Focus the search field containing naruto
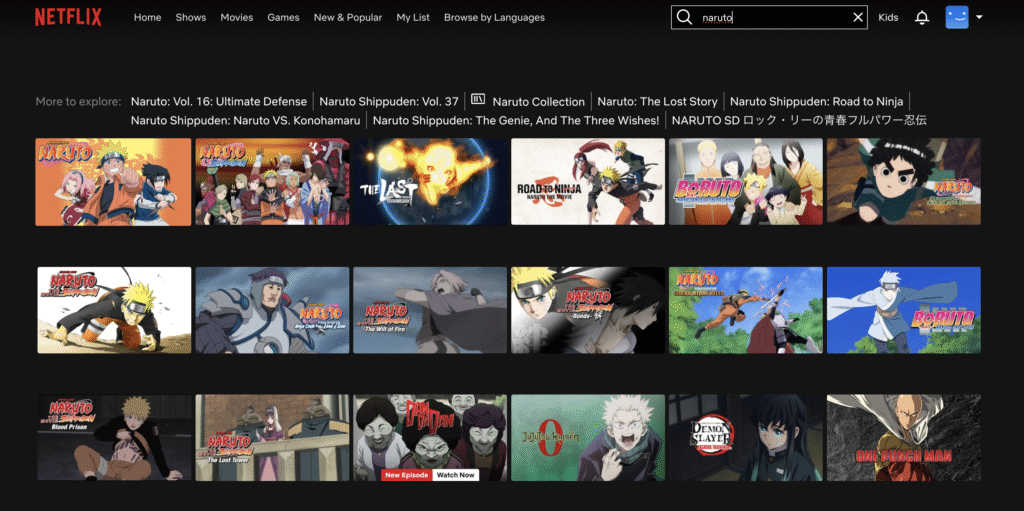This screenshot has width=1024, height=511. pos(769,18)
